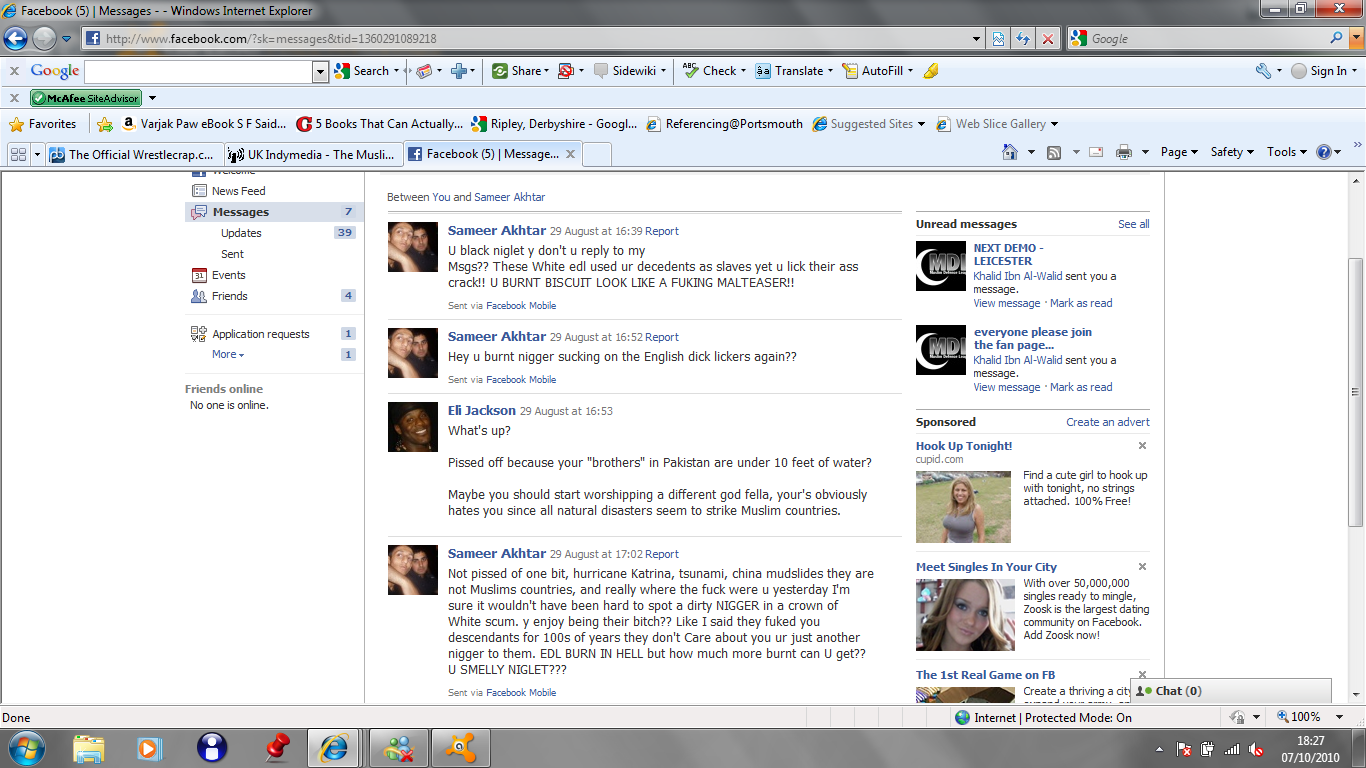1366x768 pixels.
Task: Expand the More list in left sidebar
Action: tap(227, 355)
